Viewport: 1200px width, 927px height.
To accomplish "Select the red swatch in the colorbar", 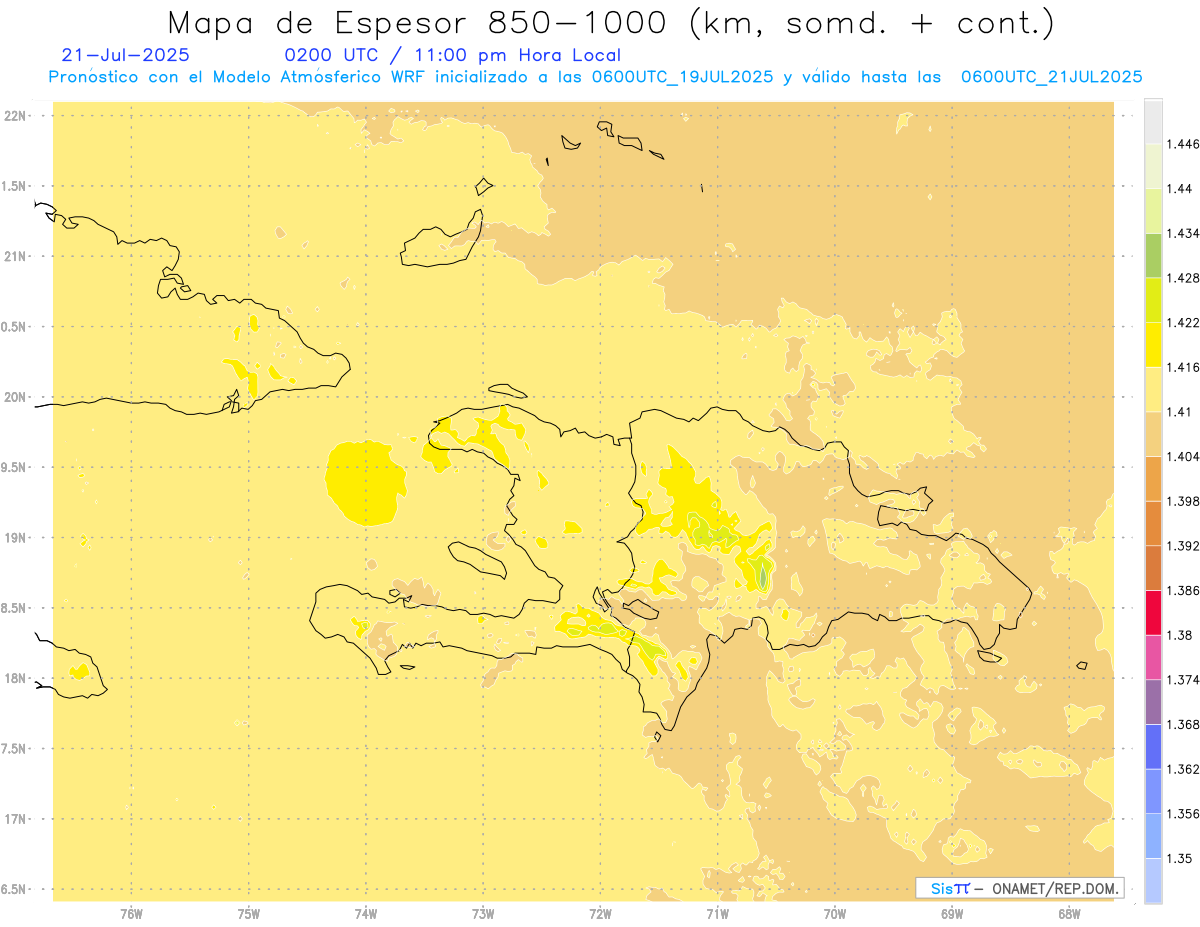I will click(1153, 611).
